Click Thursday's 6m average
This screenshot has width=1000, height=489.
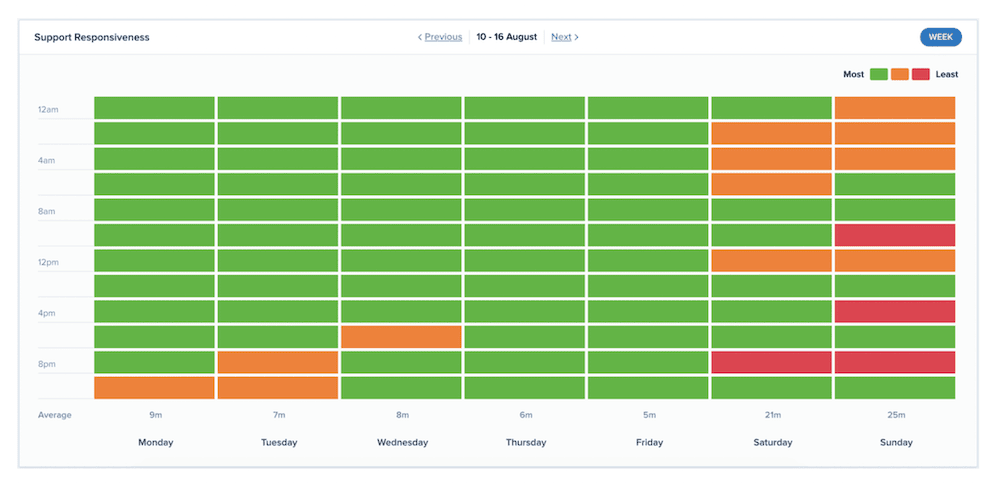526,415
